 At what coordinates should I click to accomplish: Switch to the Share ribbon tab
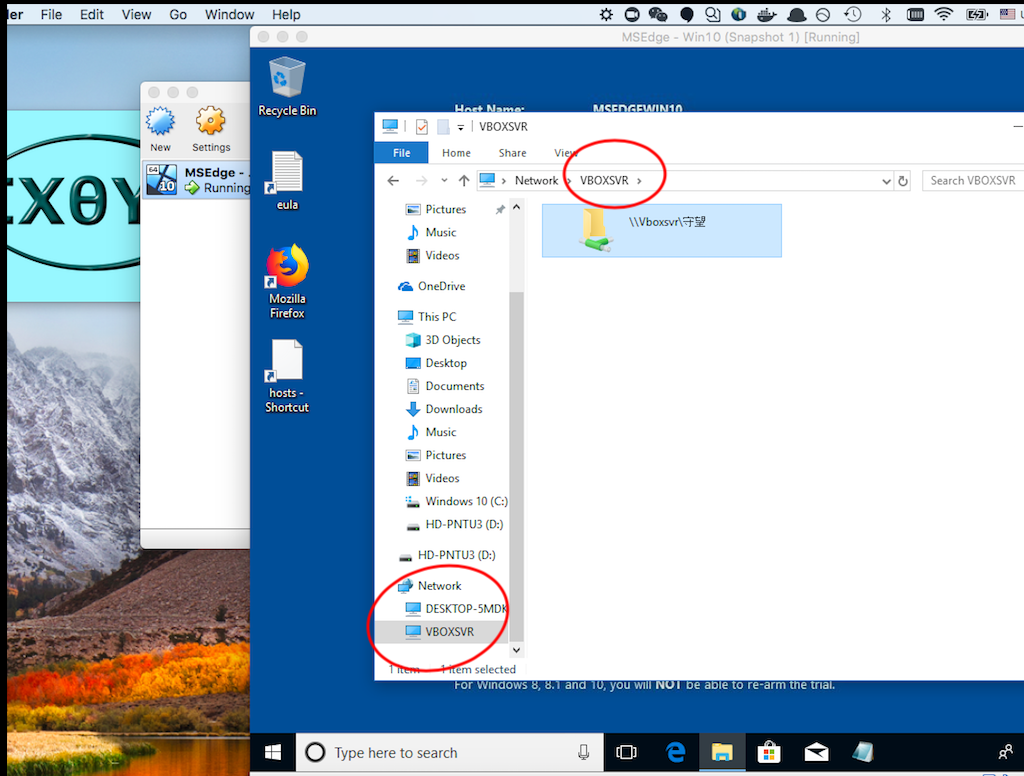tap(513, 153)
